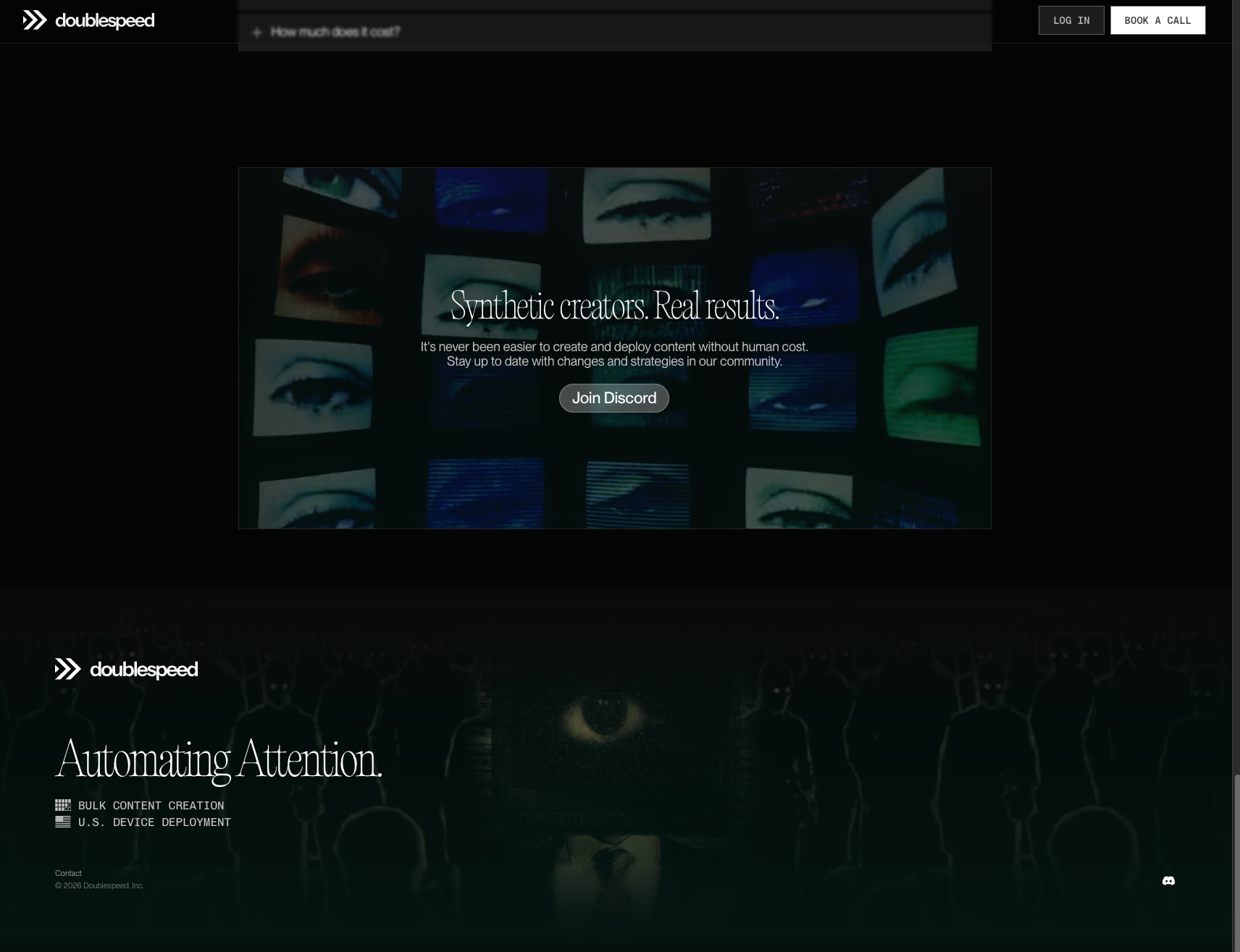Click the 'Automating Attention.' footer tagline

[x=219, y=760]
